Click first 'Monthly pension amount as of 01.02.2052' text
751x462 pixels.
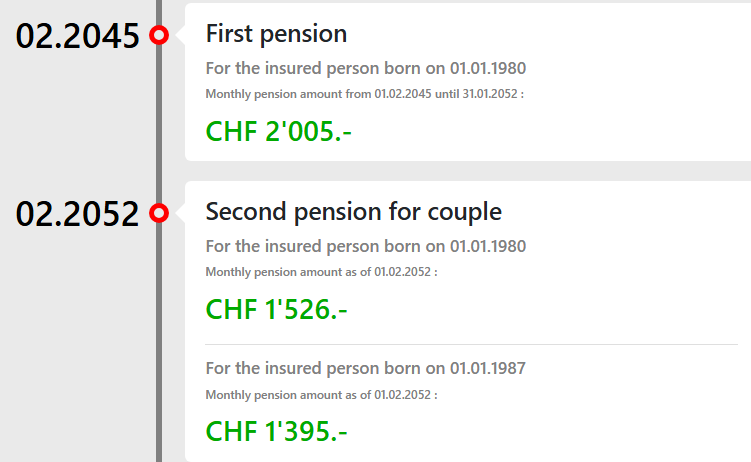point(321,272)
